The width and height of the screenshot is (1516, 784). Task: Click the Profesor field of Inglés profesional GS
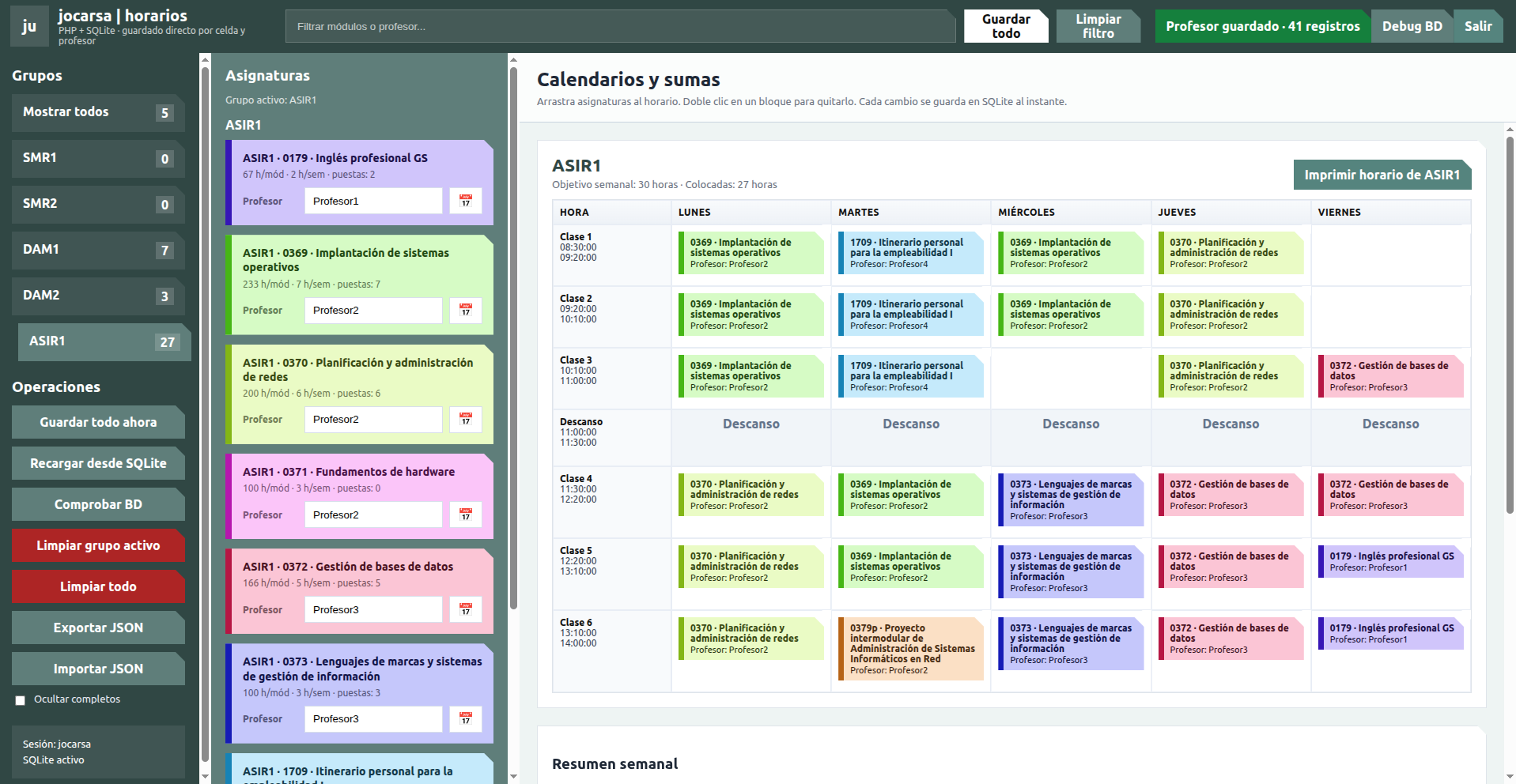click(373, 201)
